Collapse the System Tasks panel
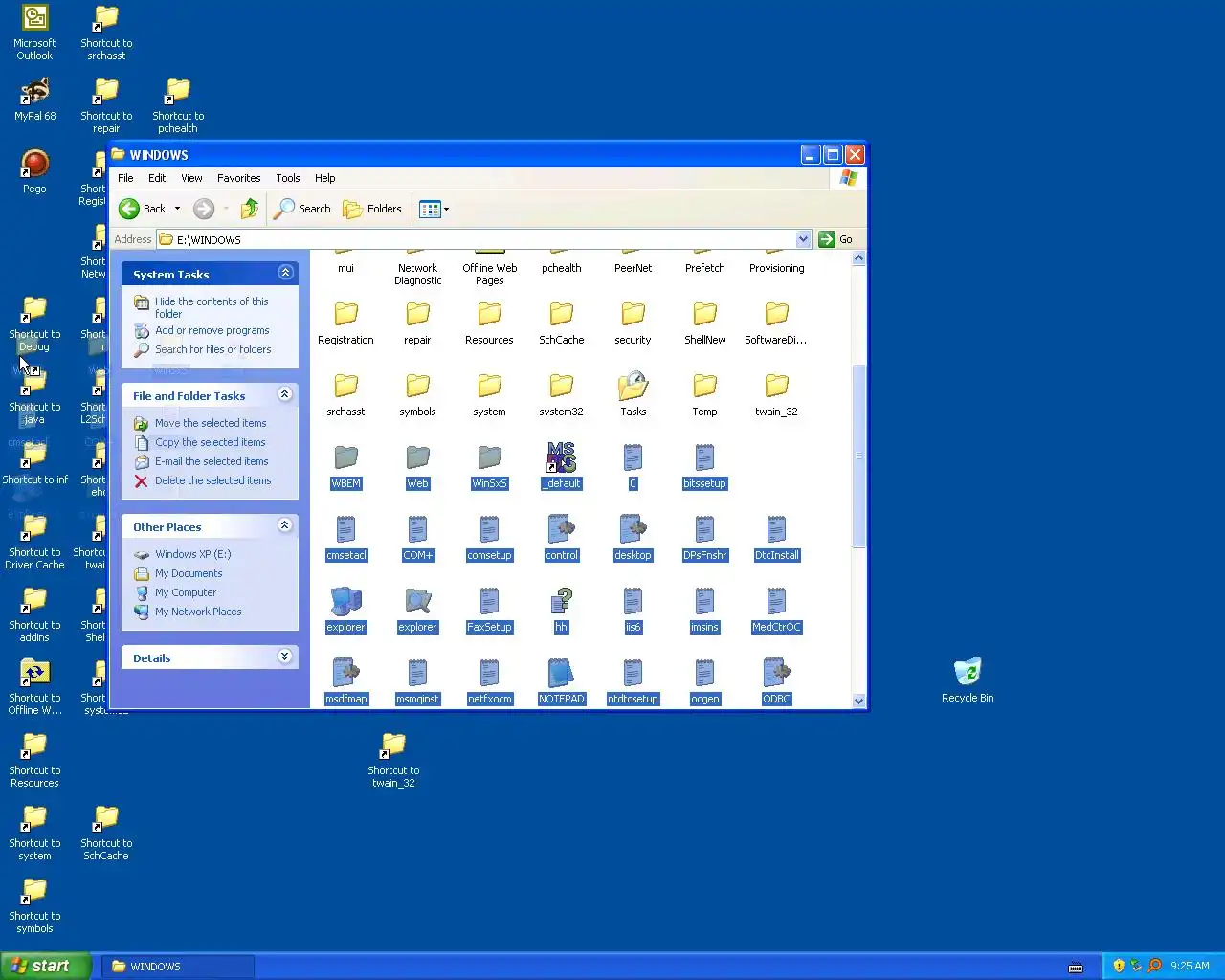The image size is (1225, 980). coord(285,273)
